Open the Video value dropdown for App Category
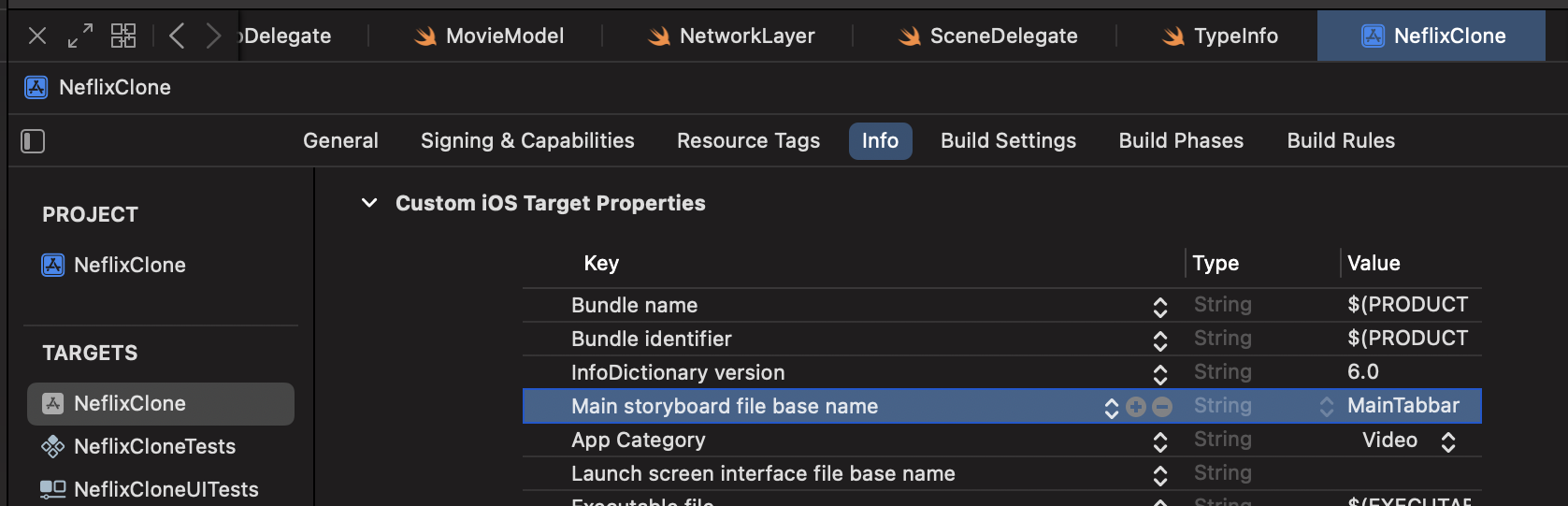Image resolution: width=1568 pixels, height=506 pixels. 1448,441
